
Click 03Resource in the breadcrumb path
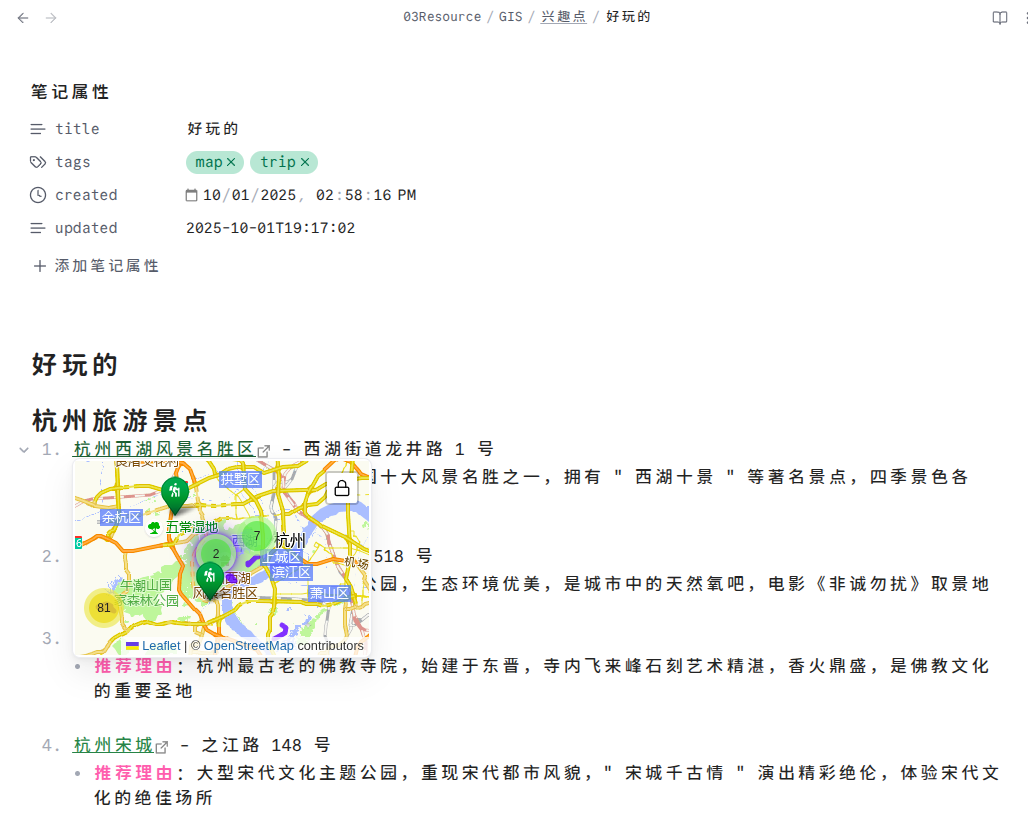click(x=441, y=17)
